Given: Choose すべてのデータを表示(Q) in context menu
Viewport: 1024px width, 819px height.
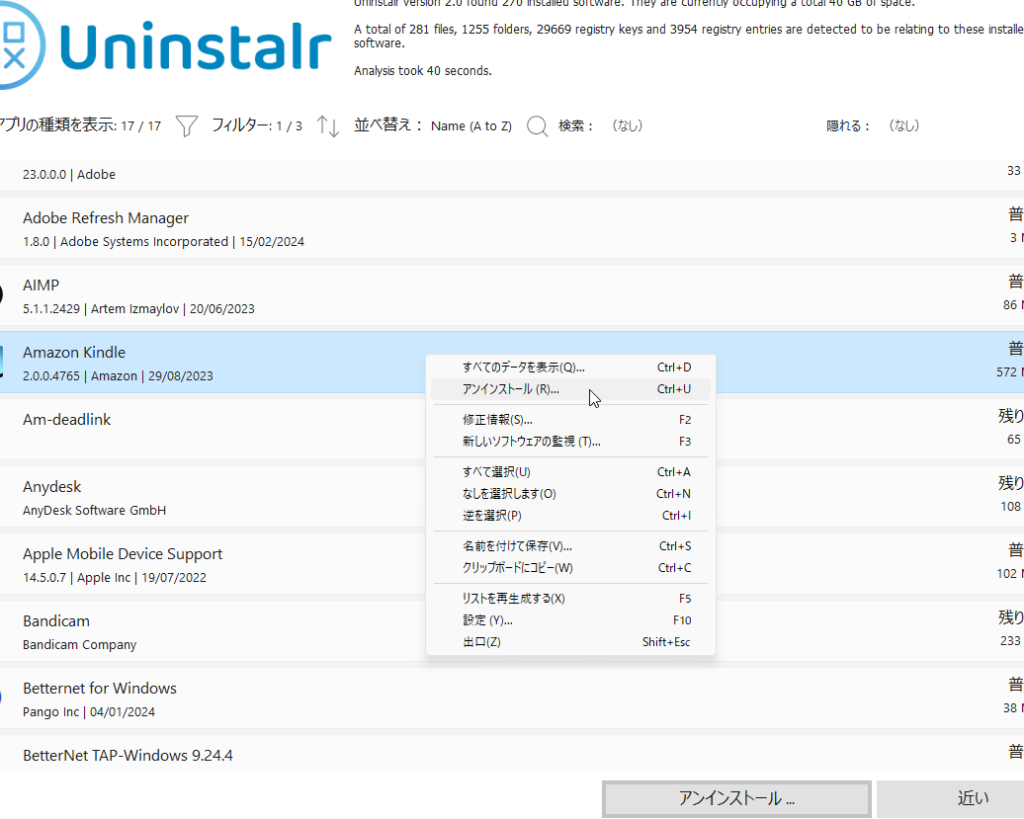Looking at the screenshot, I should (570, 368).
